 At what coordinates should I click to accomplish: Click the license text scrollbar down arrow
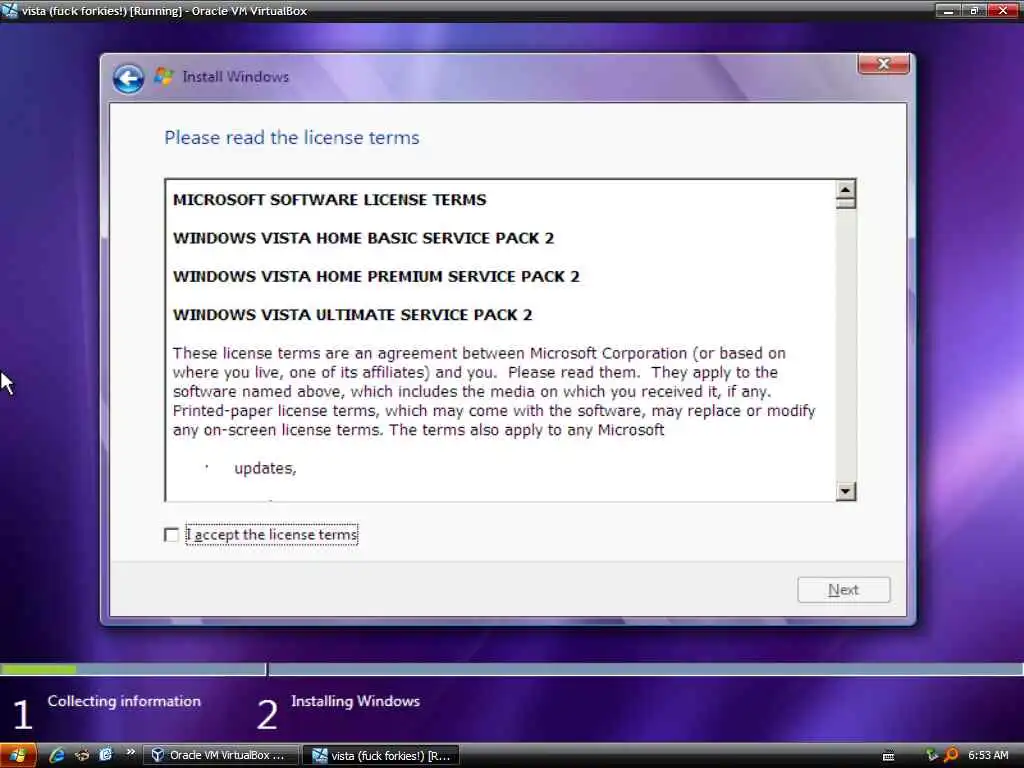click(x=845, y=491)
